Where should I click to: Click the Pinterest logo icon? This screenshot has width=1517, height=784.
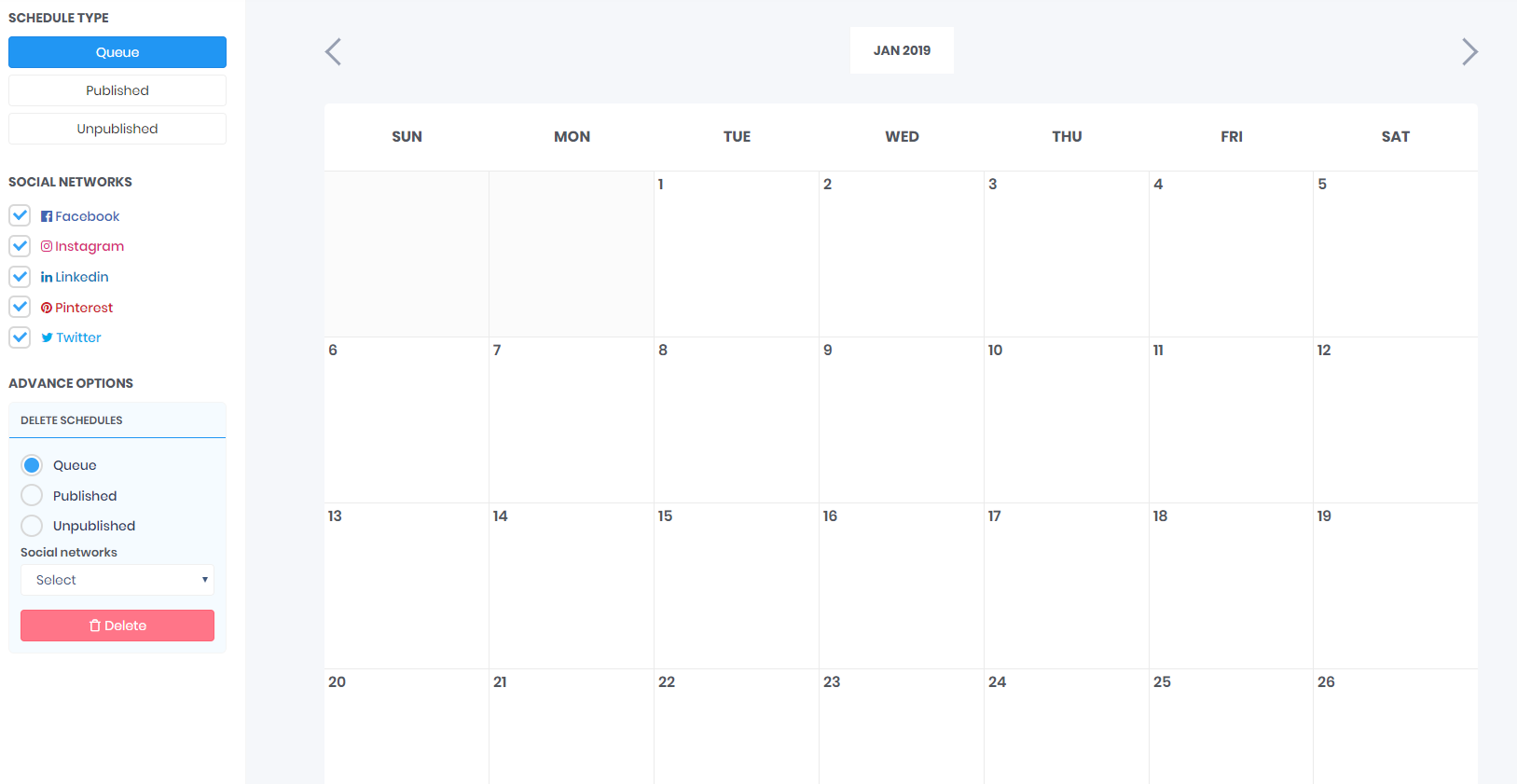pyautogui.click(x=47, y=308)
